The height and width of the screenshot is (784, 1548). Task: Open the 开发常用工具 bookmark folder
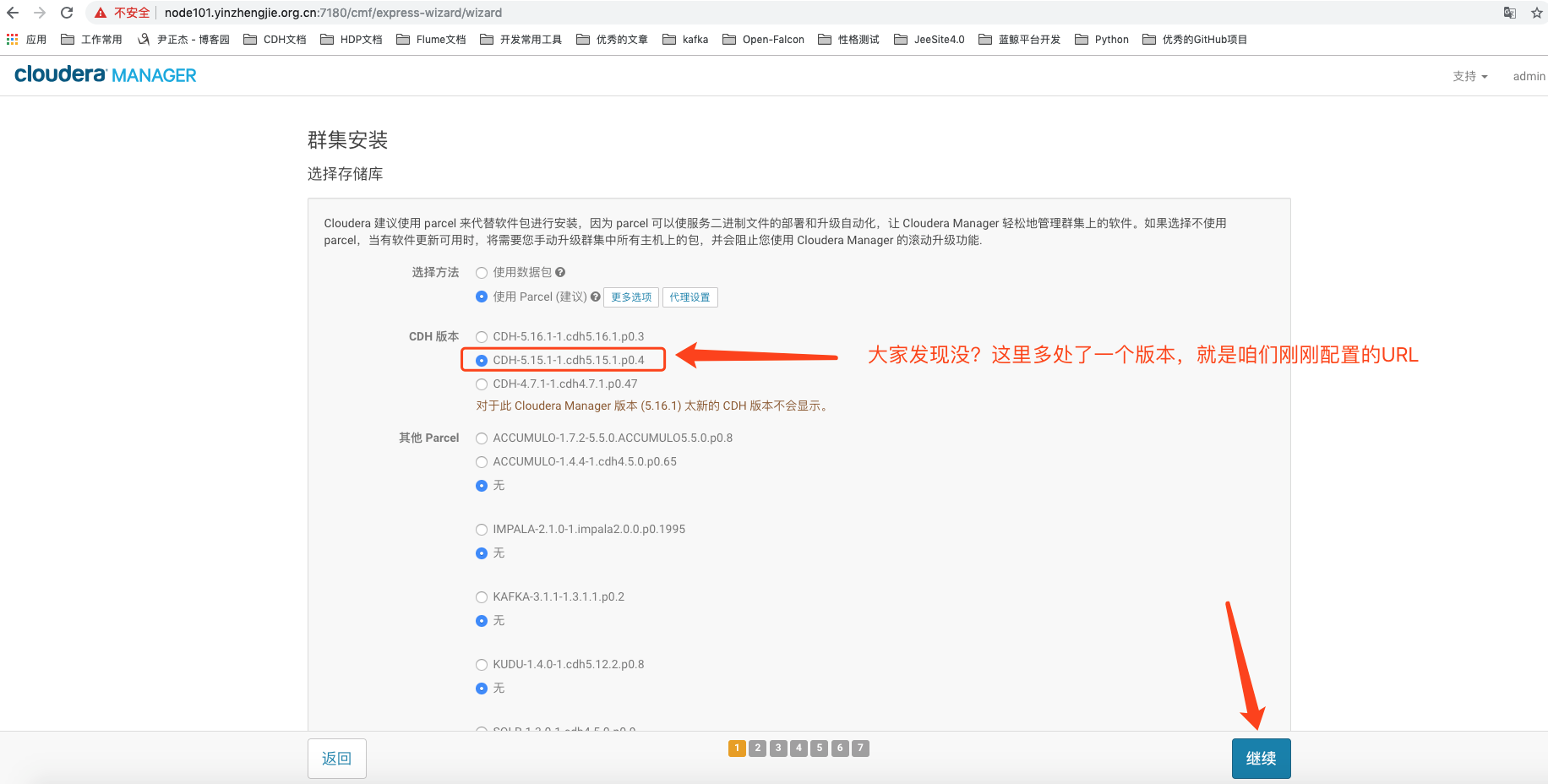tap(521, 40)
